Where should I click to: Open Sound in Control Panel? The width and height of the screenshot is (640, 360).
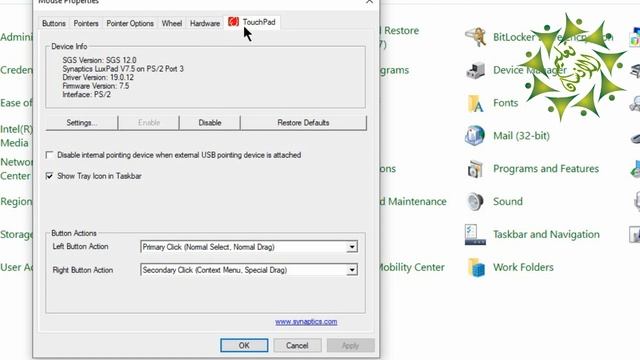click(x=508, y=201)
